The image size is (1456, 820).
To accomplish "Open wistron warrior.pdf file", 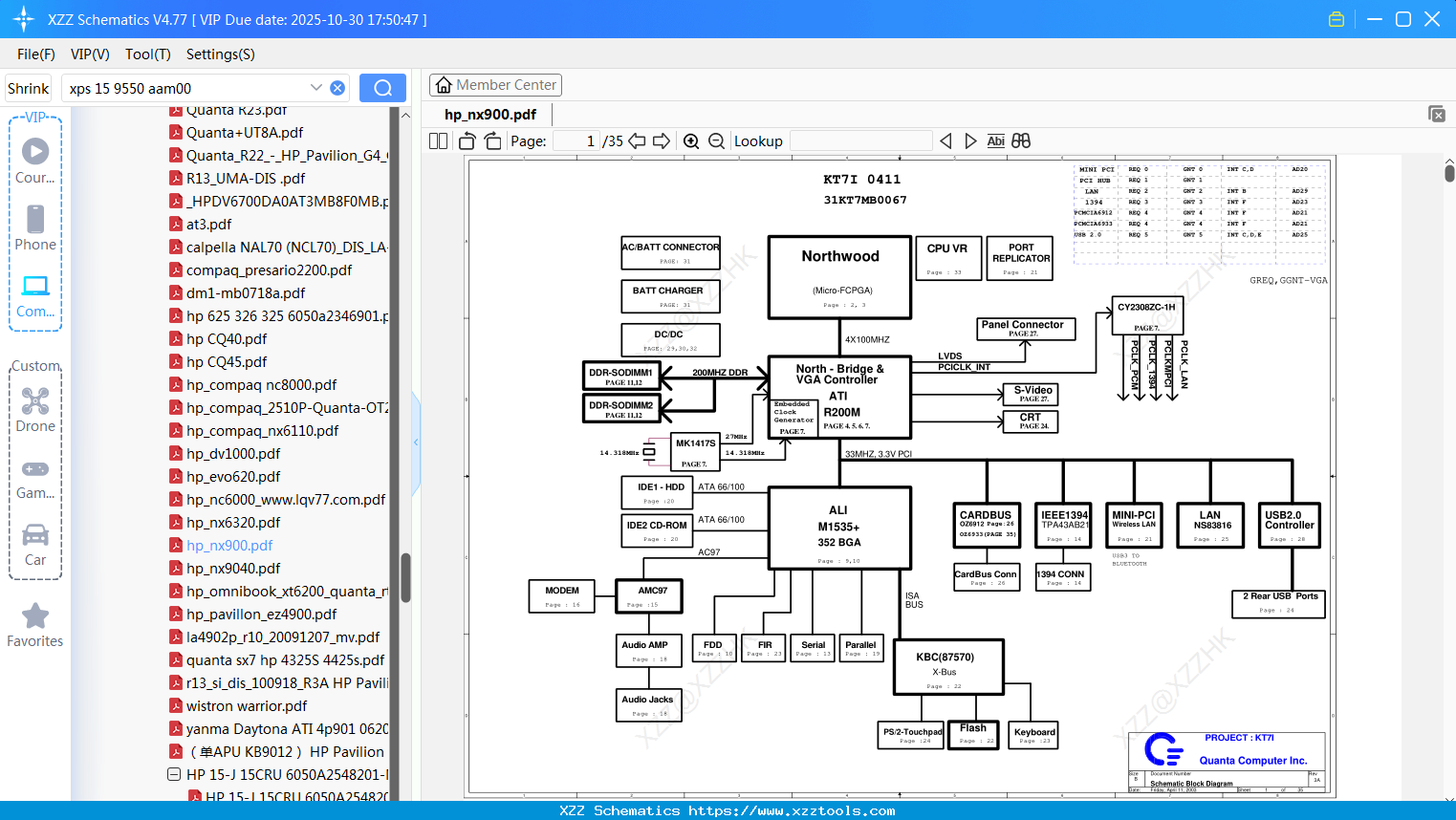I will [247, 705].
